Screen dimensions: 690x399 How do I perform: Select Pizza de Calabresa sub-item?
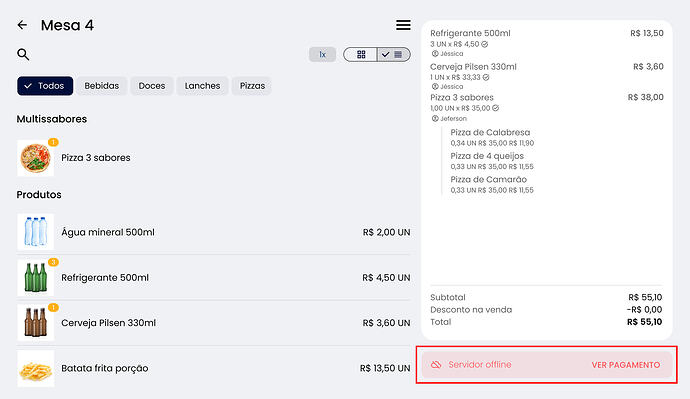[x=492, y=137]
